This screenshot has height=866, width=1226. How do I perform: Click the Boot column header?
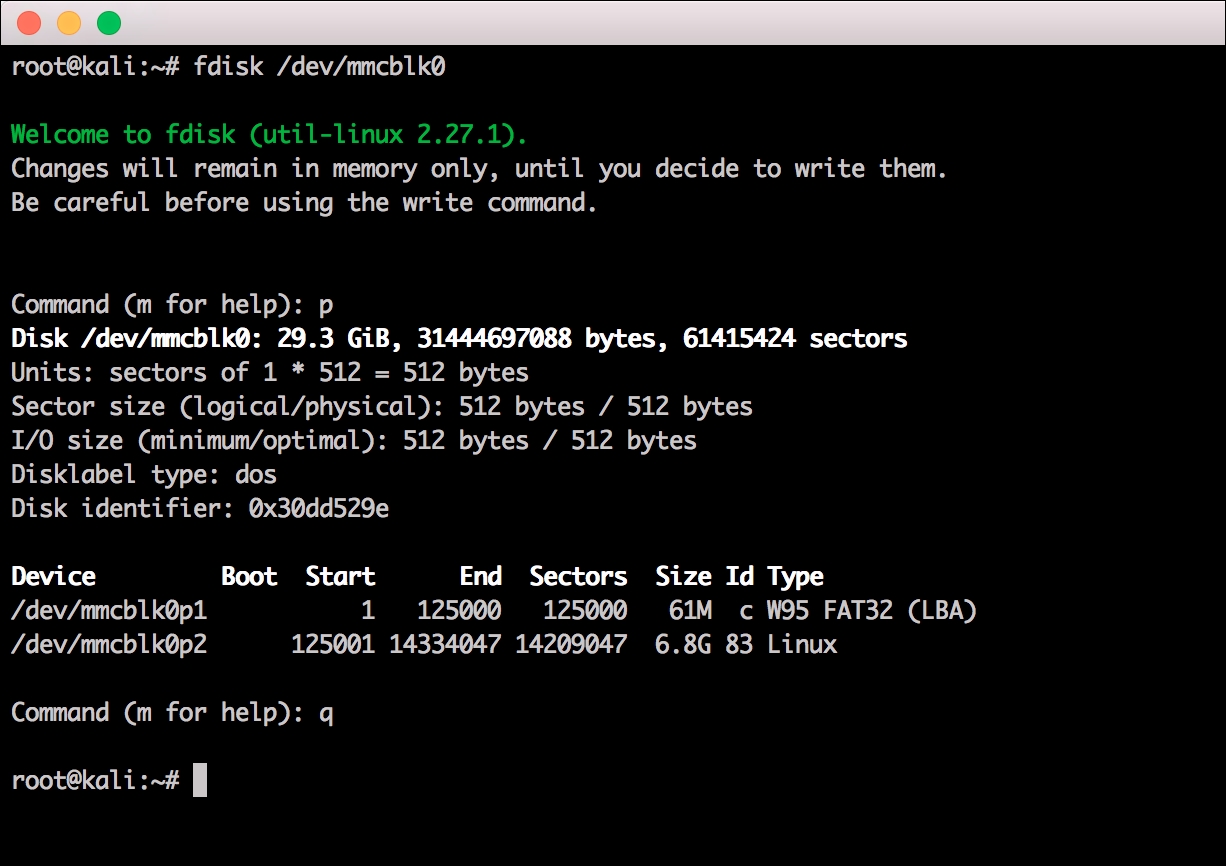coord(247,576)
